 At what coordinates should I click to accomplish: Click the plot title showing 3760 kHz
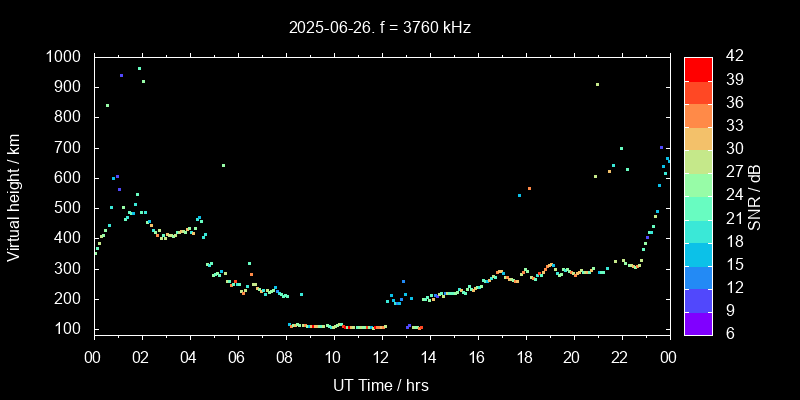click(x=379, y=28)
